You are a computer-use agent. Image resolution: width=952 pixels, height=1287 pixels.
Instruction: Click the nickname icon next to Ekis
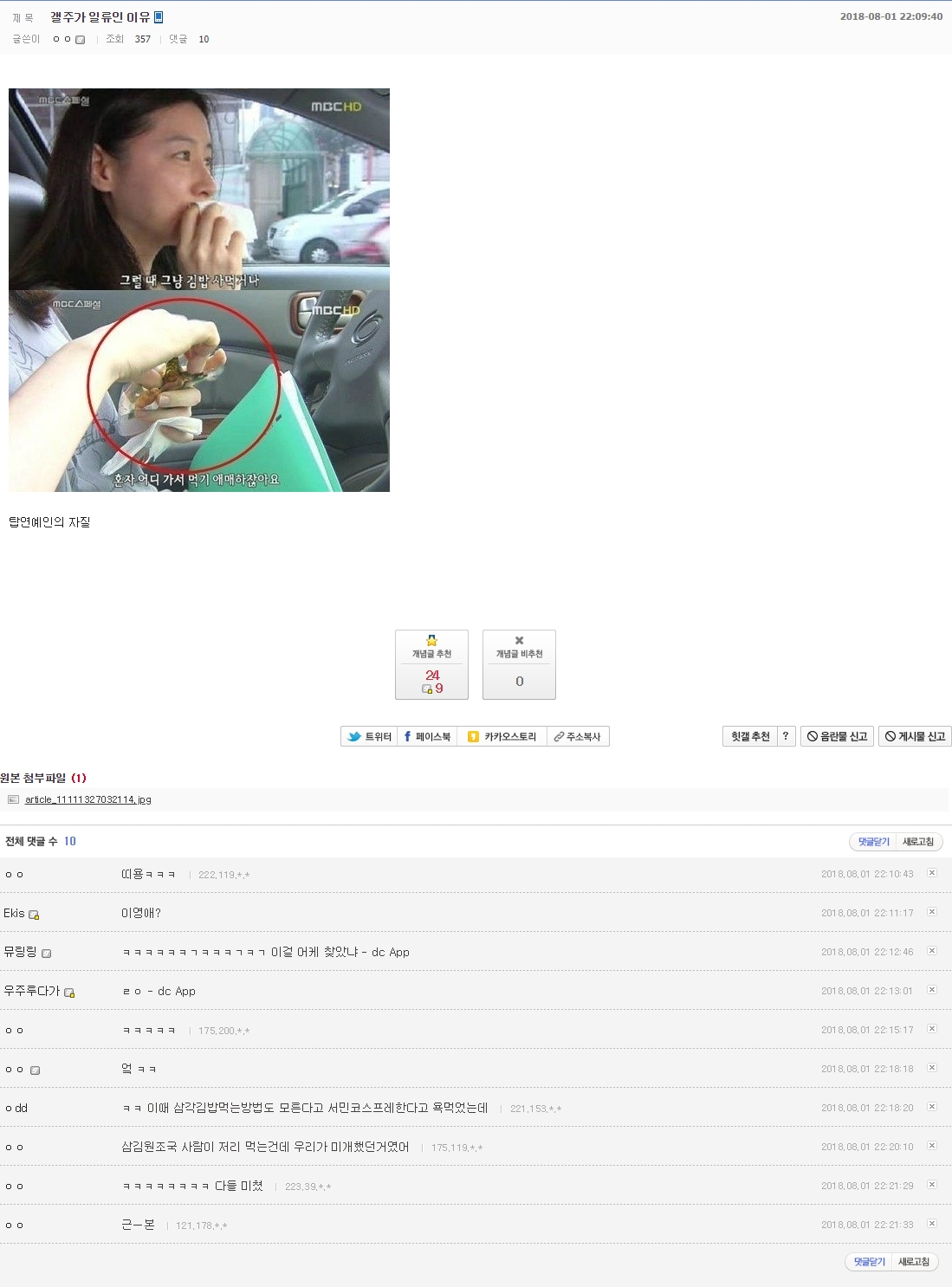[x=34, y=915]
